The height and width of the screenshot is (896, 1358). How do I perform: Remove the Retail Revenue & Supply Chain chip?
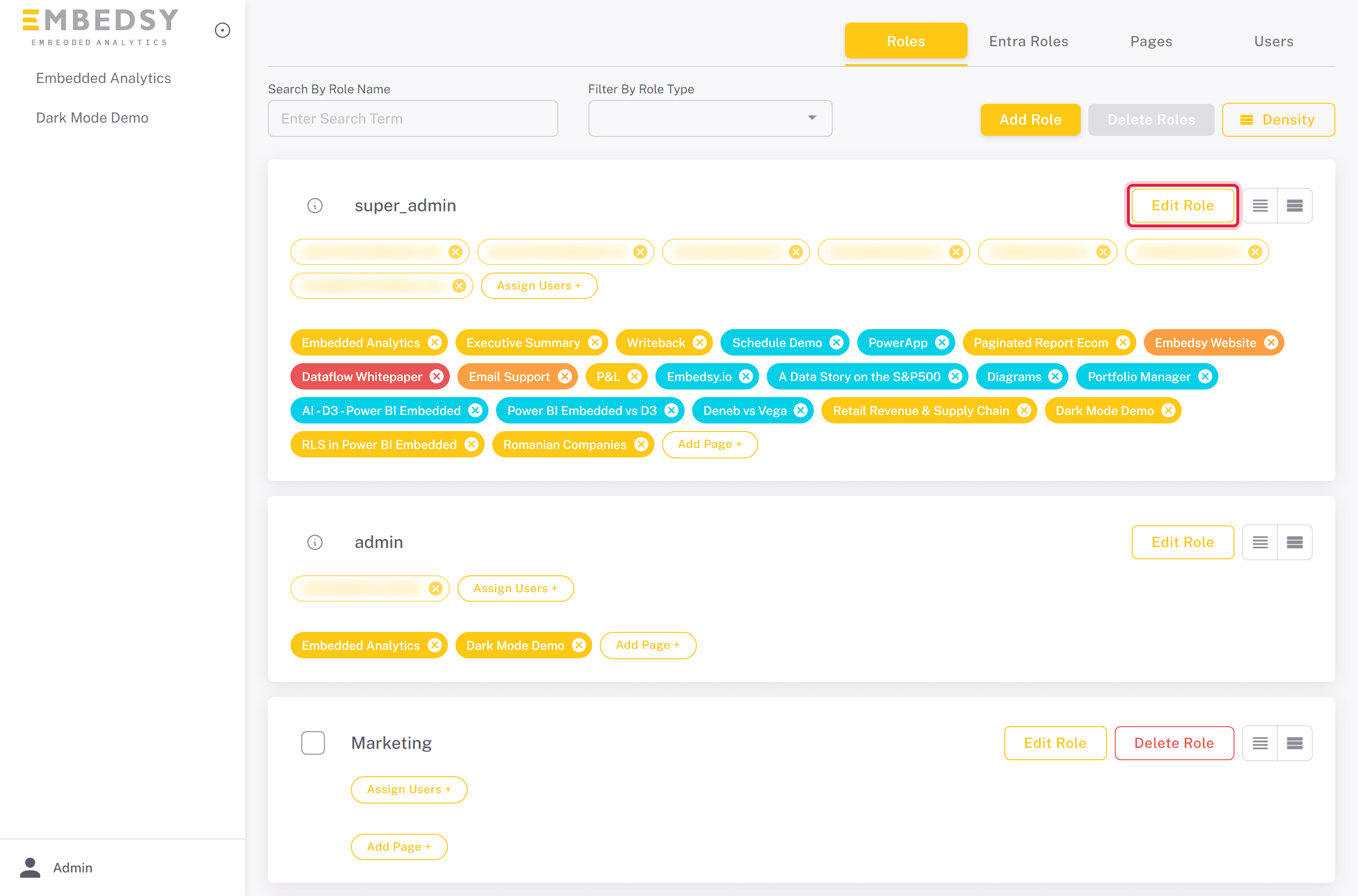[1024, 410]
